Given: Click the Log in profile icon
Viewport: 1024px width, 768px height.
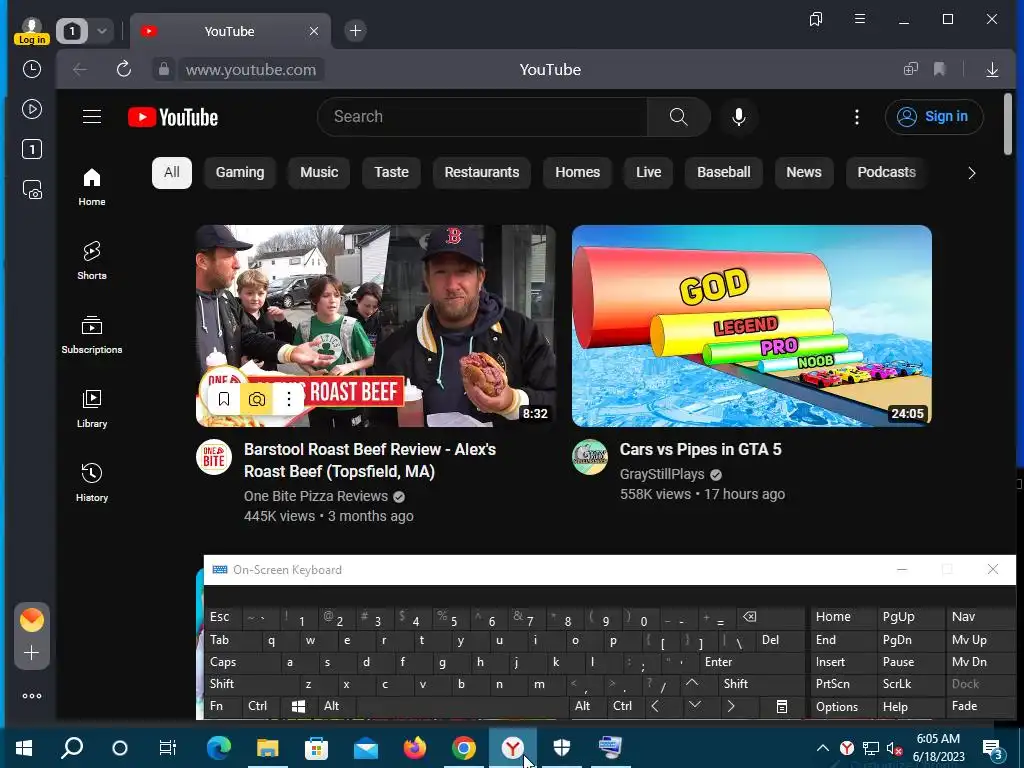Looking at the screenshot, I should [31, 31].
